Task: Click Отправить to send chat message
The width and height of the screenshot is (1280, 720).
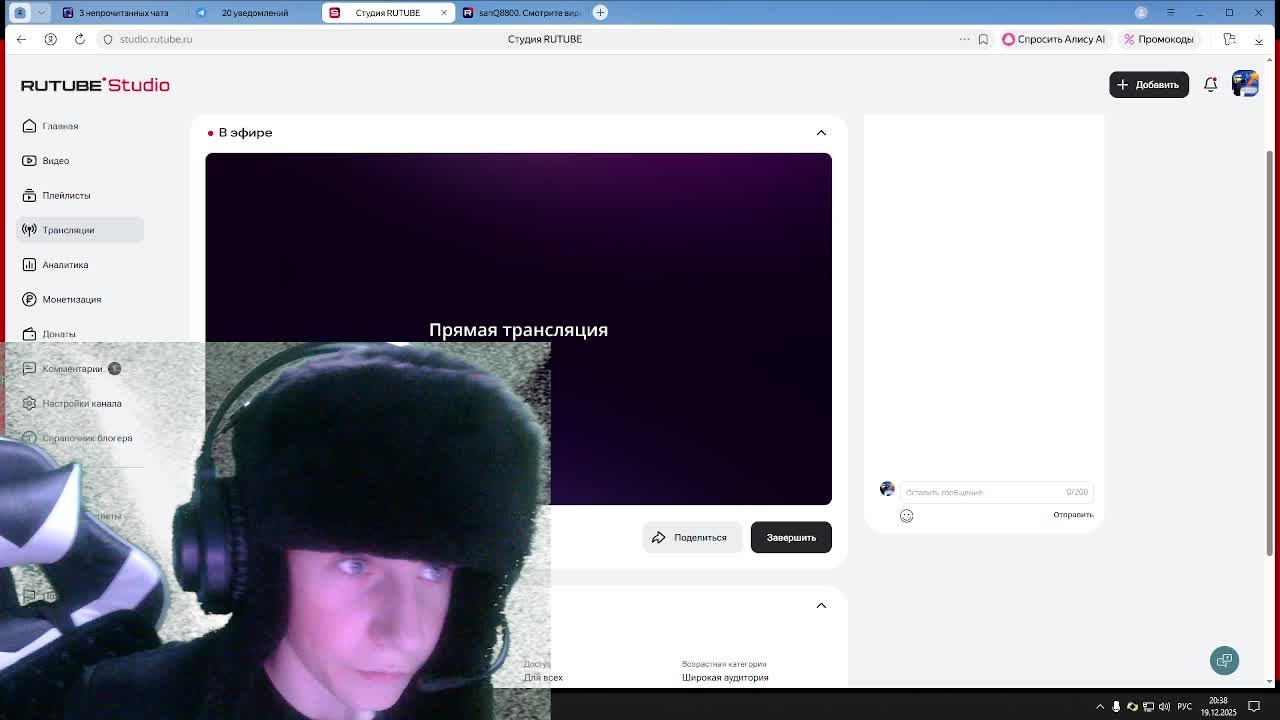Action: pos(1073,515)
